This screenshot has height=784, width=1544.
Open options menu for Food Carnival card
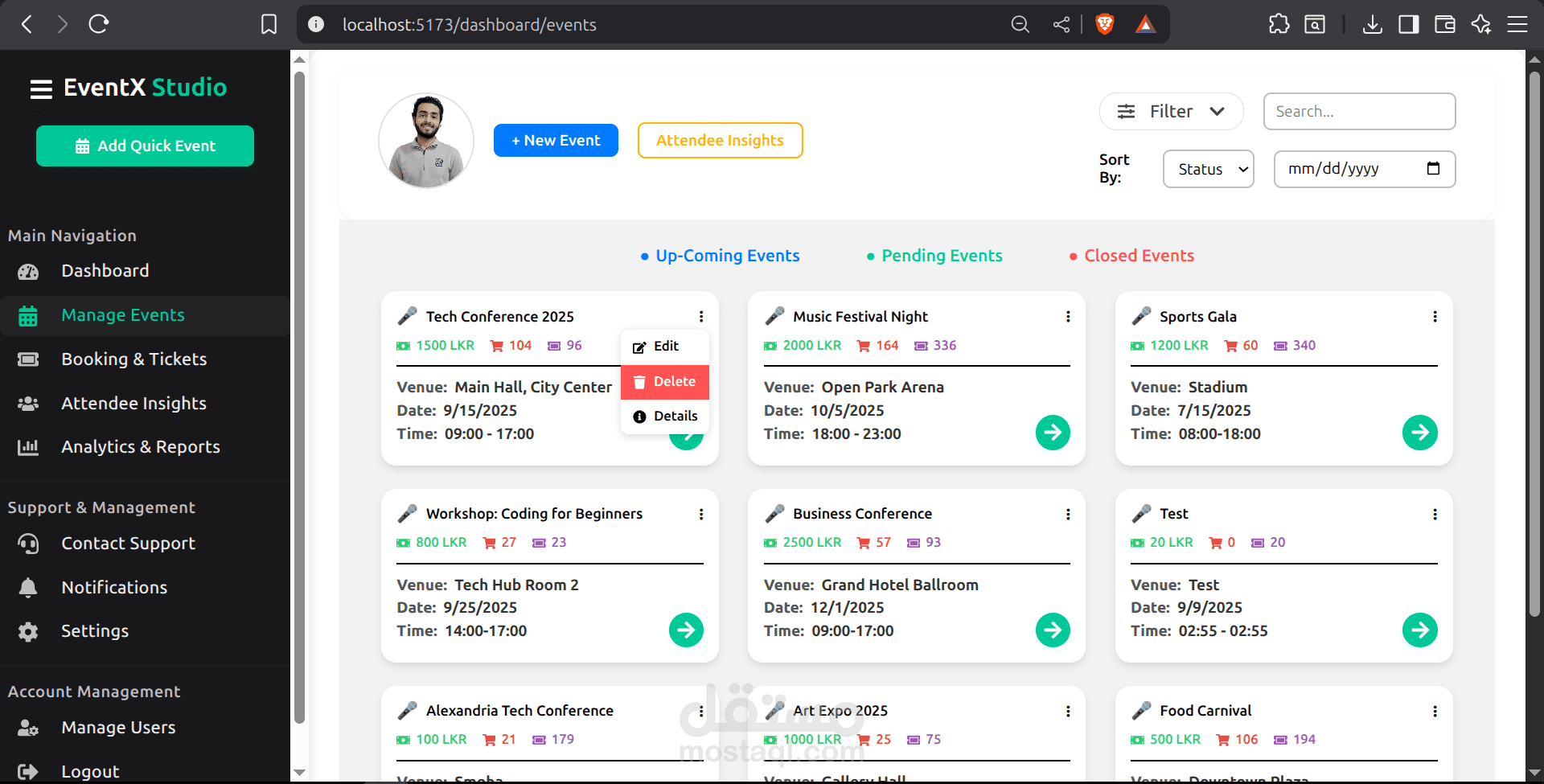[1435, 711]
